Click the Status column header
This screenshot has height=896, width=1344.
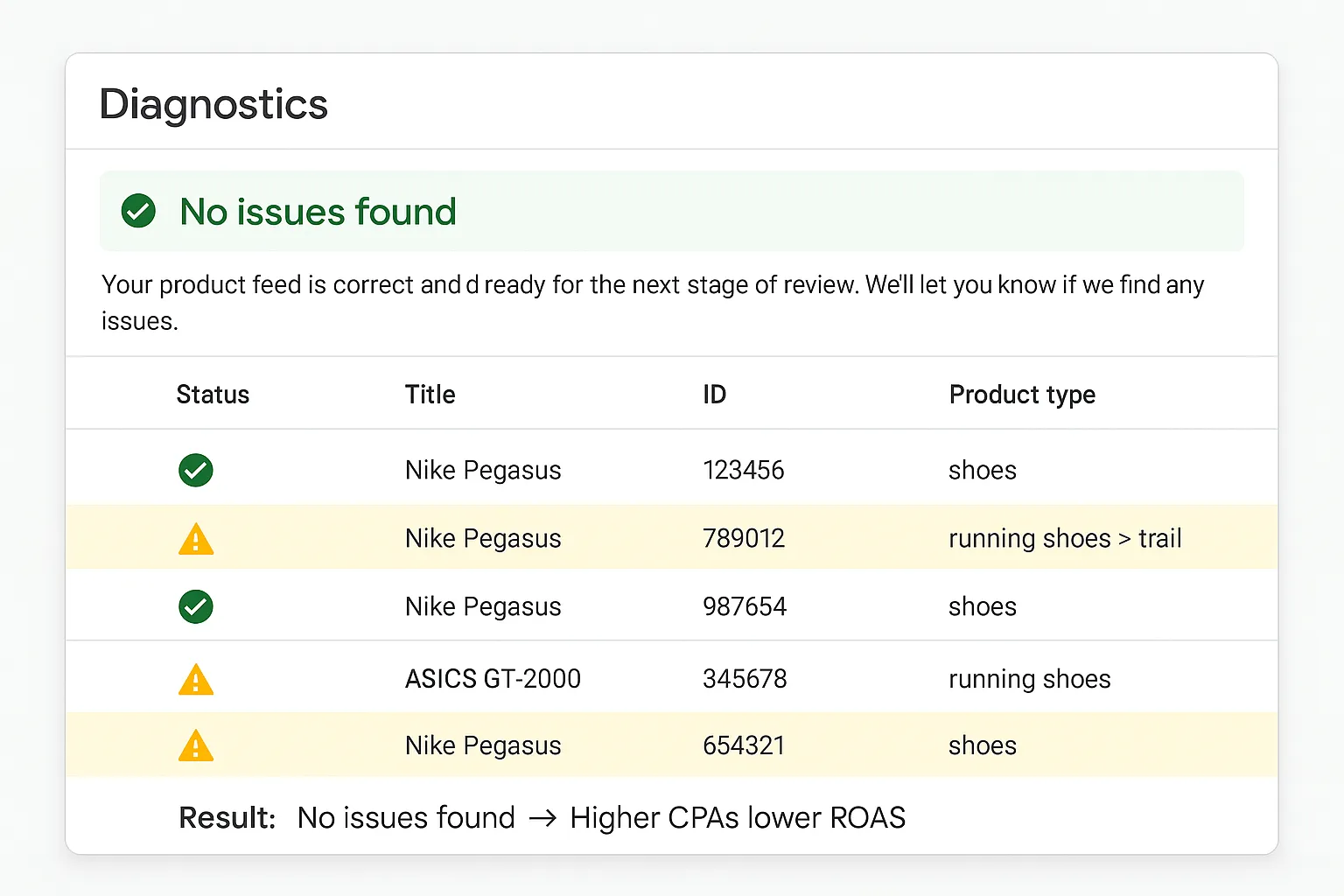(x=213, y=395)
